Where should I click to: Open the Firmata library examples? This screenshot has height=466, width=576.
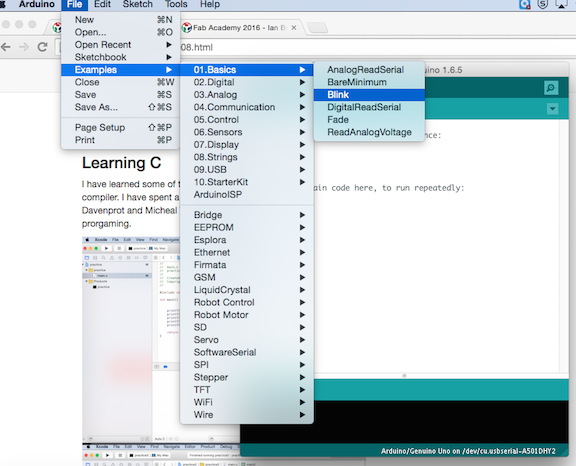tap(247, 265)
